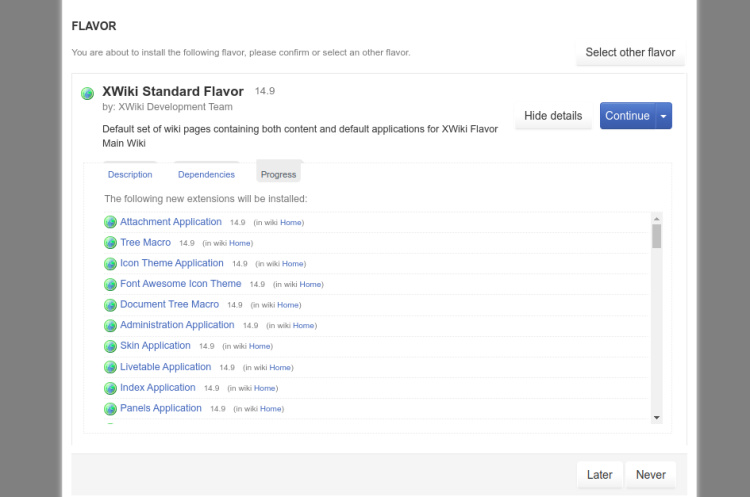Click the Attachment Application extension icon

coord(110,222)
